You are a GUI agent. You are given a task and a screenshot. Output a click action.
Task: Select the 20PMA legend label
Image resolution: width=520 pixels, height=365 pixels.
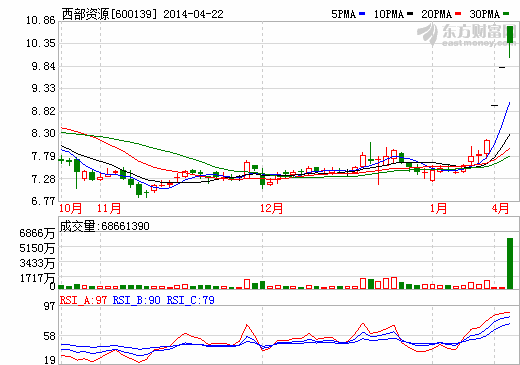(x=436, y=14)
